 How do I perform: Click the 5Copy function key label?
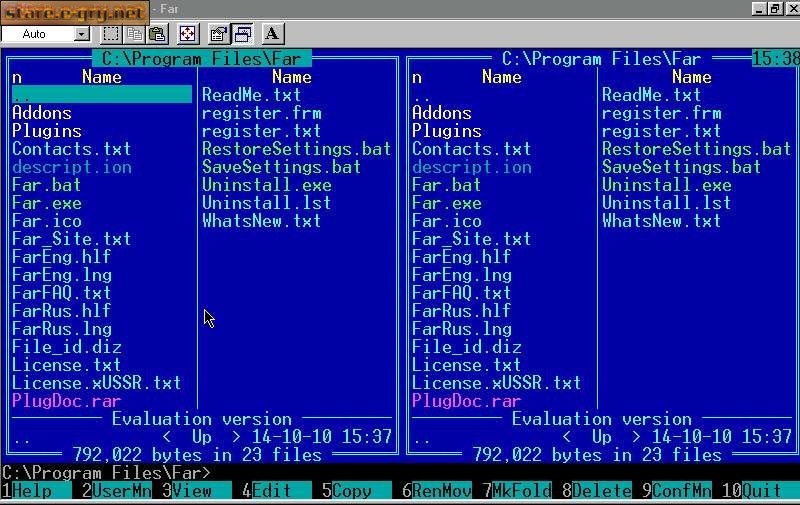click(x=357, y=491)
